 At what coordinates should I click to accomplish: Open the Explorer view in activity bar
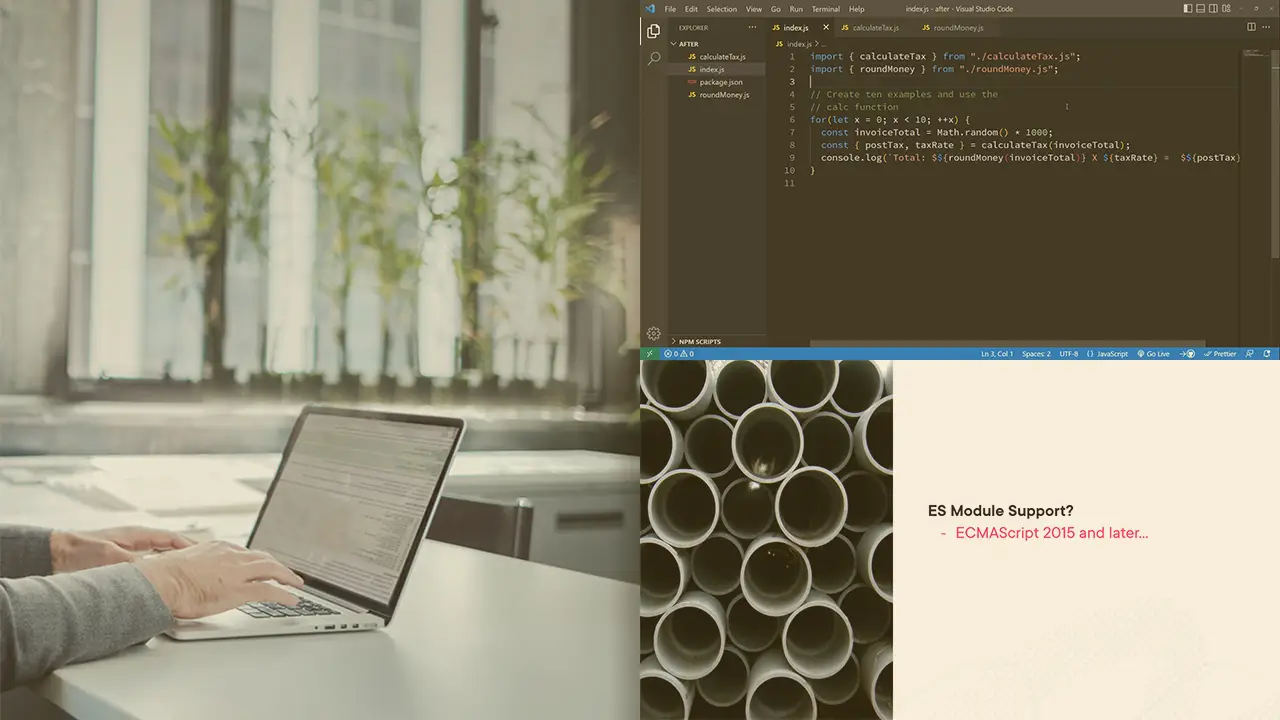point(653,31)
